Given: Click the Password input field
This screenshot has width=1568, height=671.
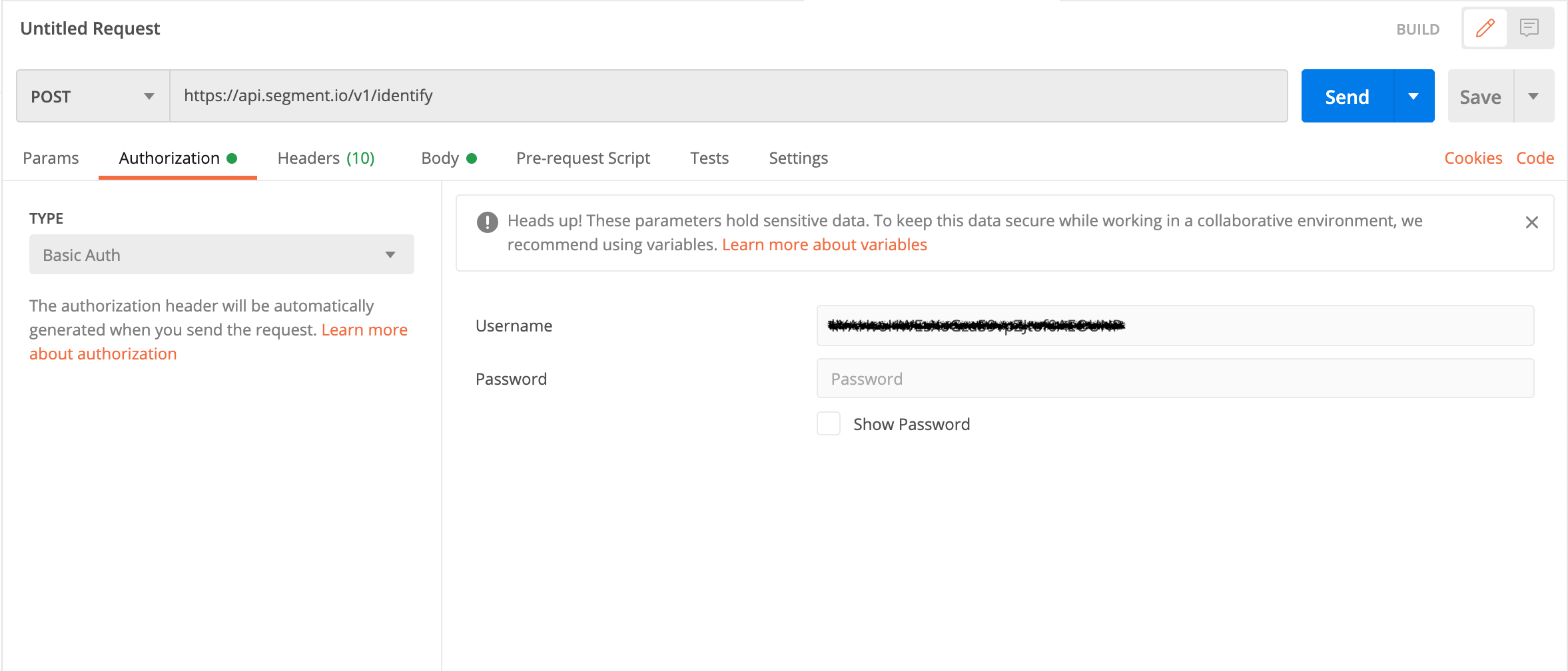Looking at the screenshot, I should (1175, 379).
